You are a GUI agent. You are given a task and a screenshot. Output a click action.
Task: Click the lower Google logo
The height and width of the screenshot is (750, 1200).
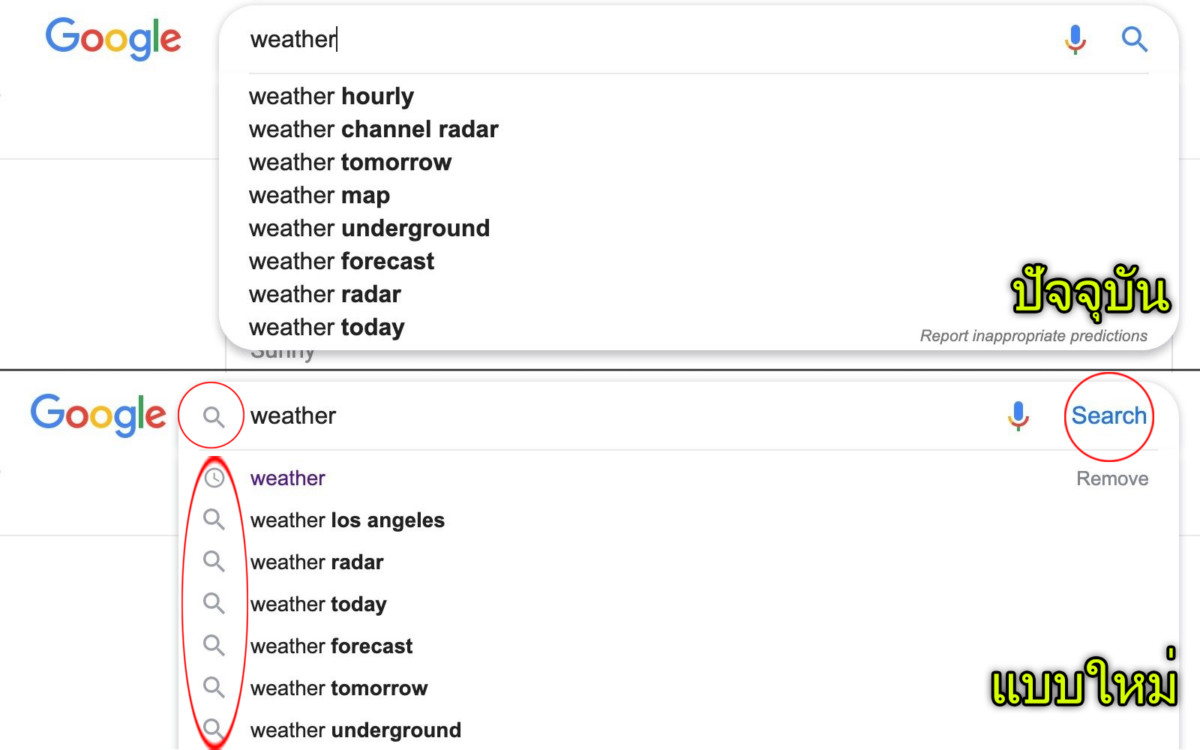[98, 414]
